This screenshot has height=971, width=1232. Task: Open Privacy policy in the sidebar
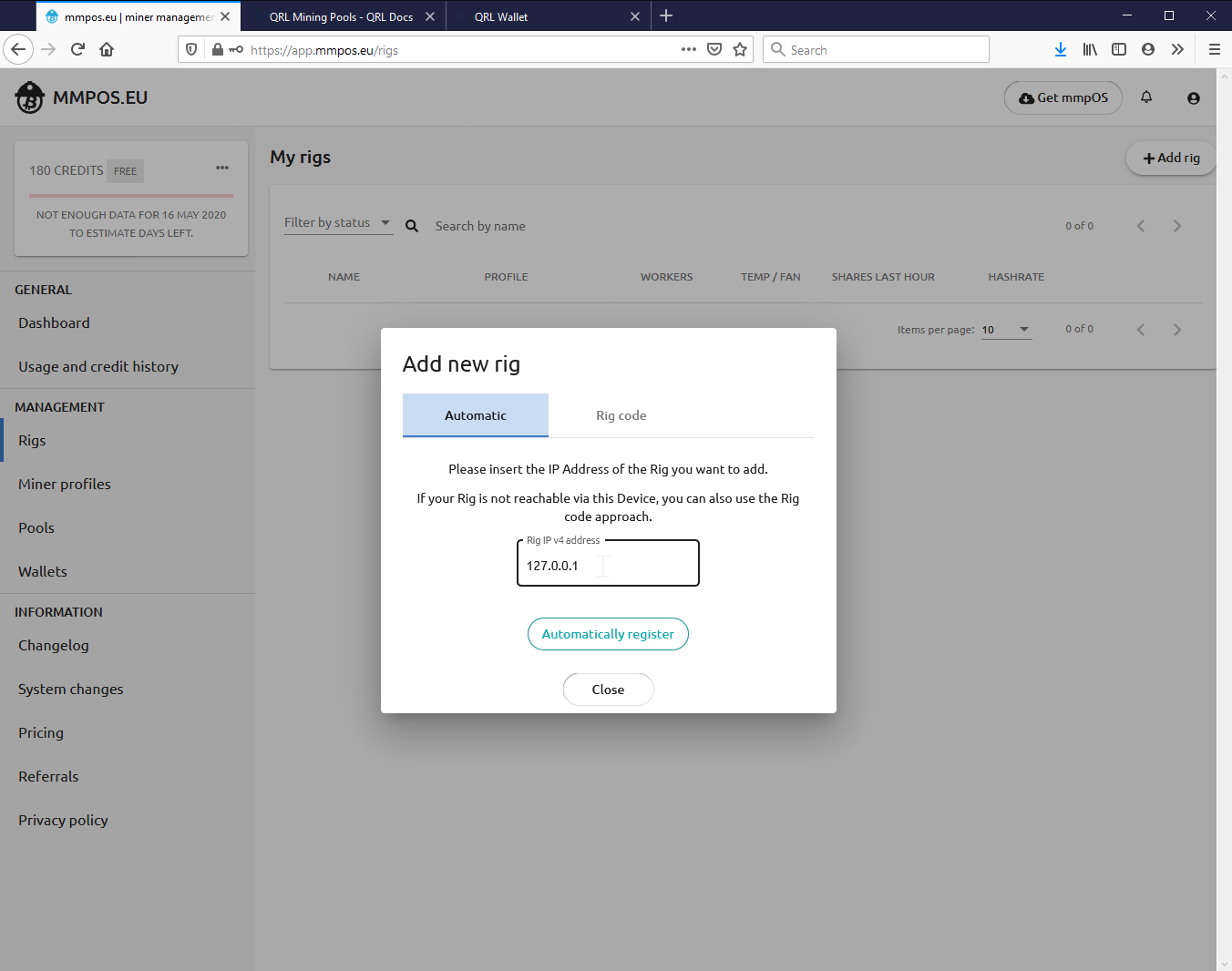click(x=63, y=821)
